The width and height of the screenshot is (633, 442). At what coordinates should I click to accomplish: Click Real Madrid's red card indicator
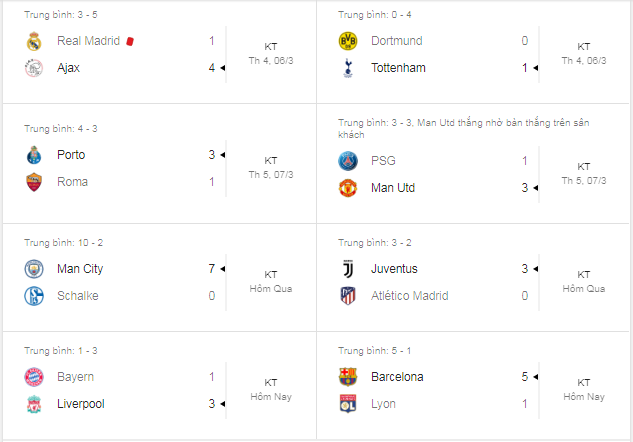(x=130, y=41)
